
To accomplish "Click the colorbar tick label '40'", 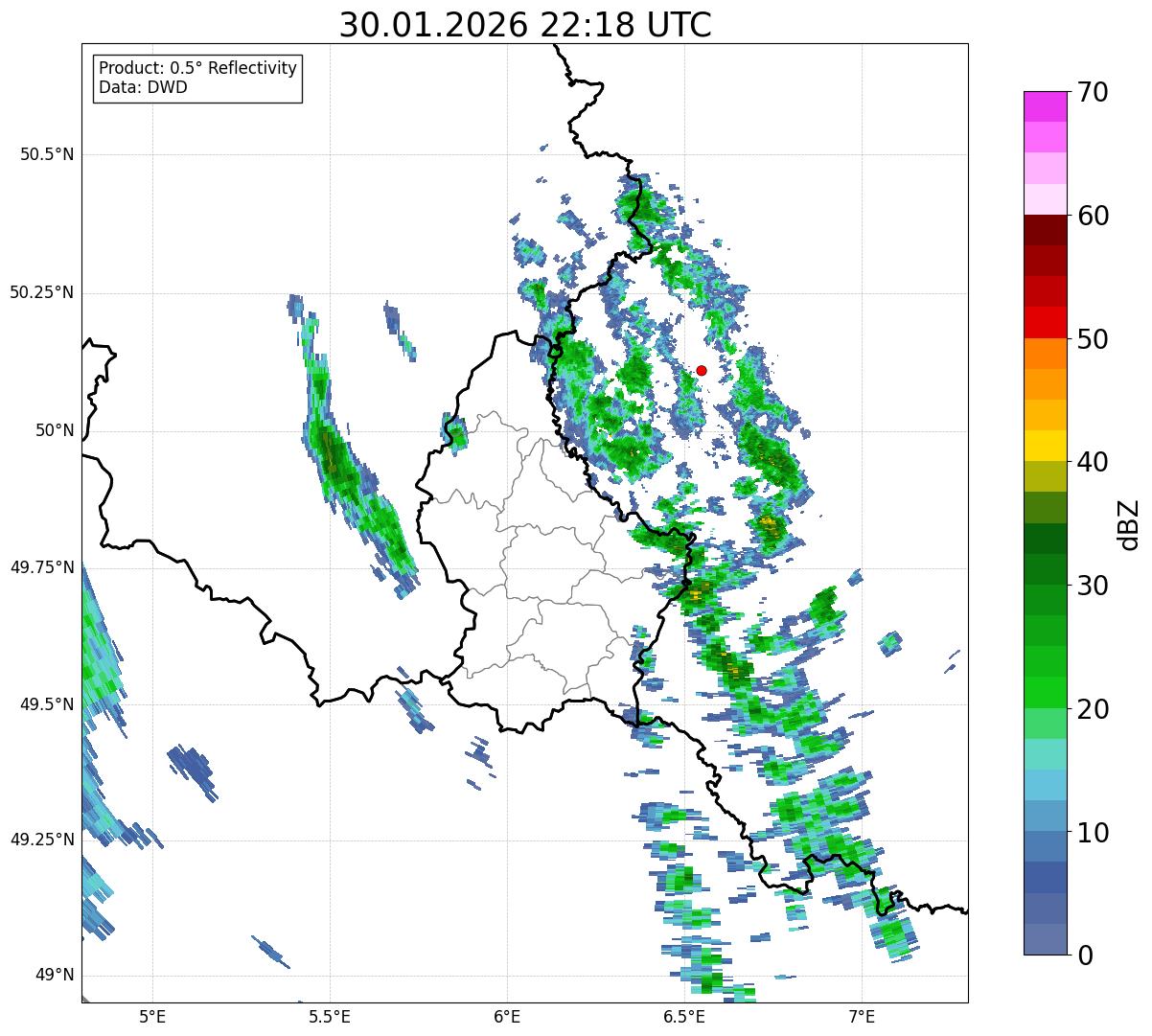I will pos(1093,462).
